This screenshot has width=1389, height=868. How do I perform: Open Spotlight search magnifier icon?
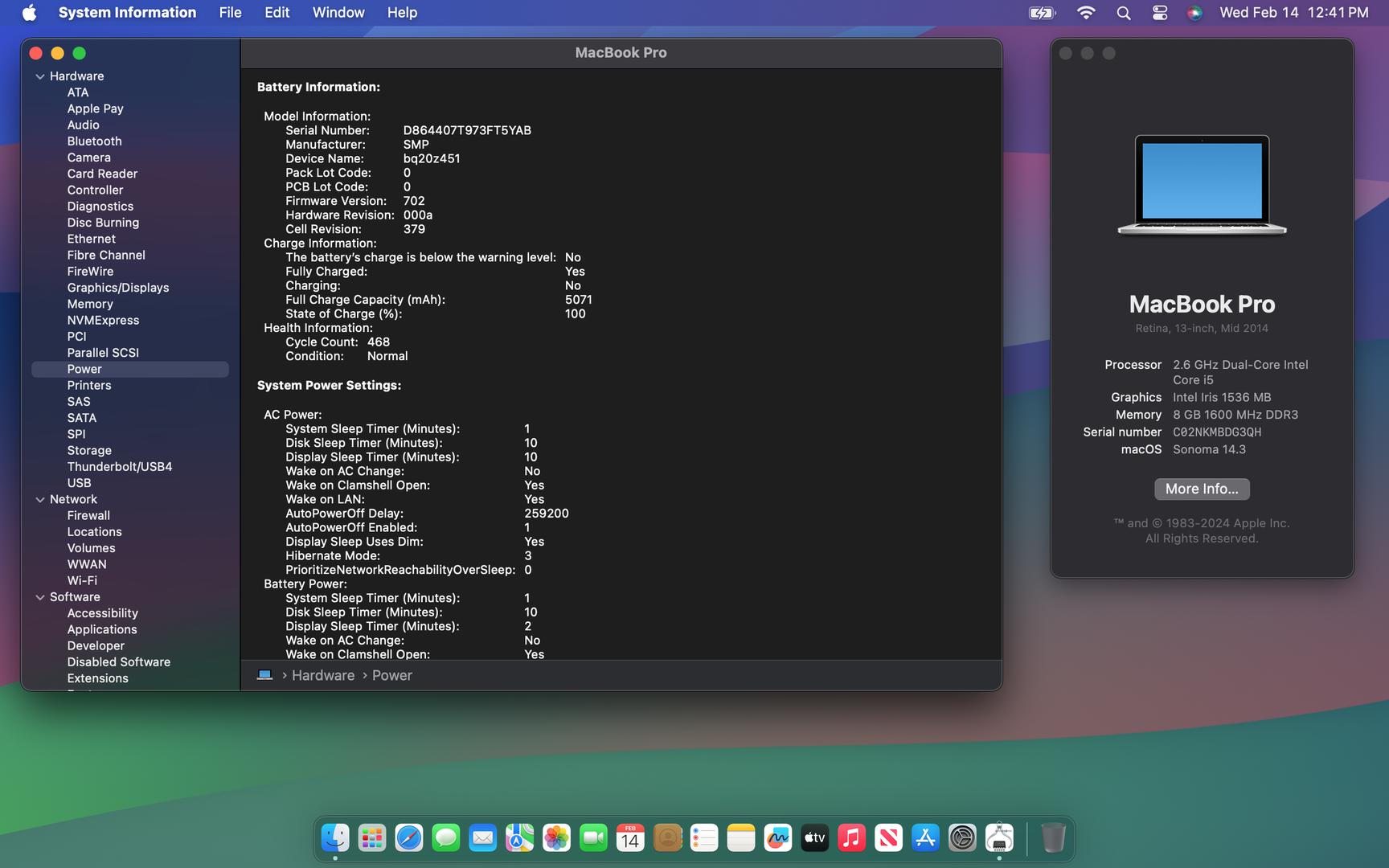point(1124,13)
